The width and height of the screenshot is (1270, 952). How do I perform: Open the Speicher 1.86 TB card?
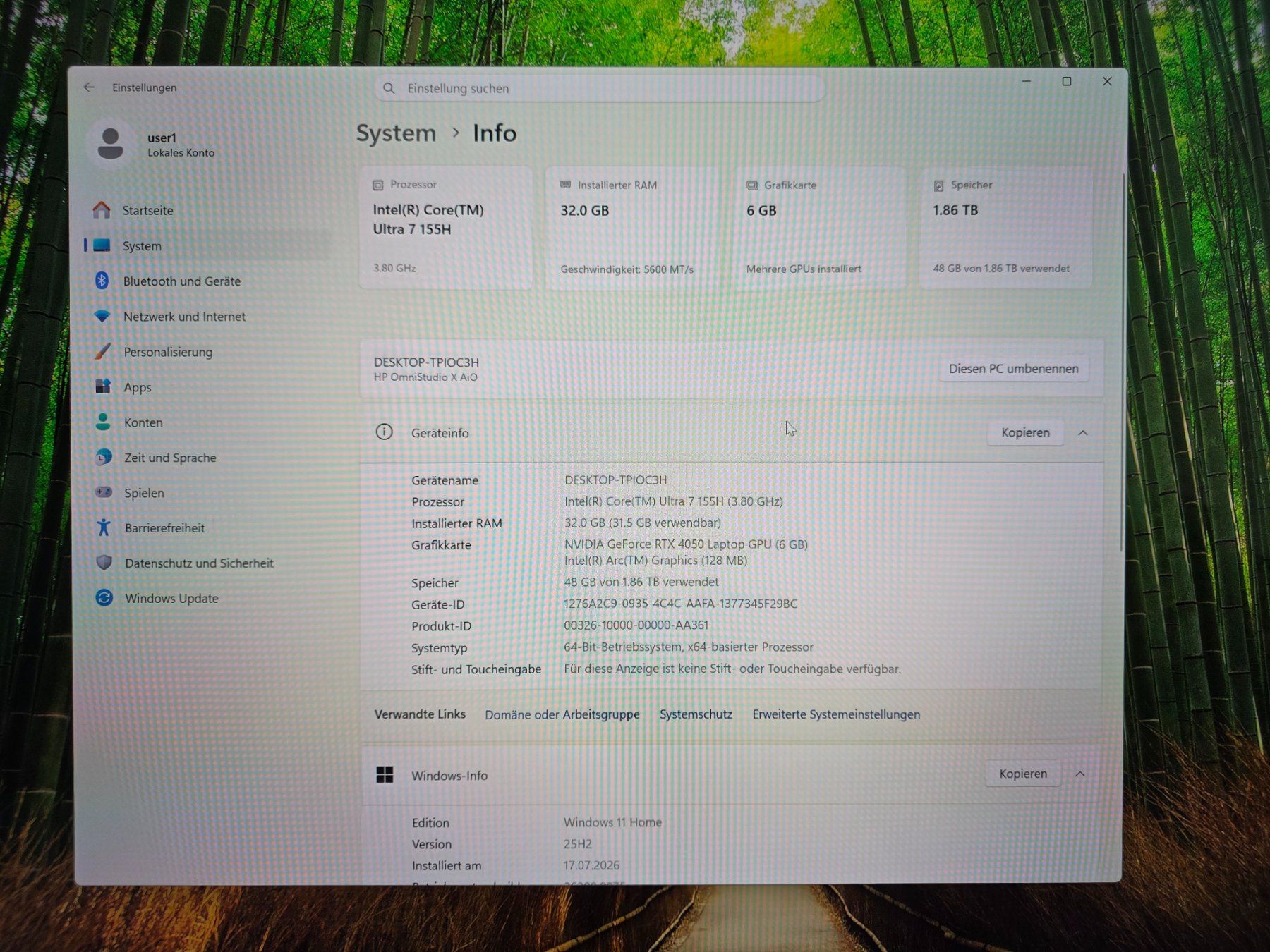pos(1006,228)
